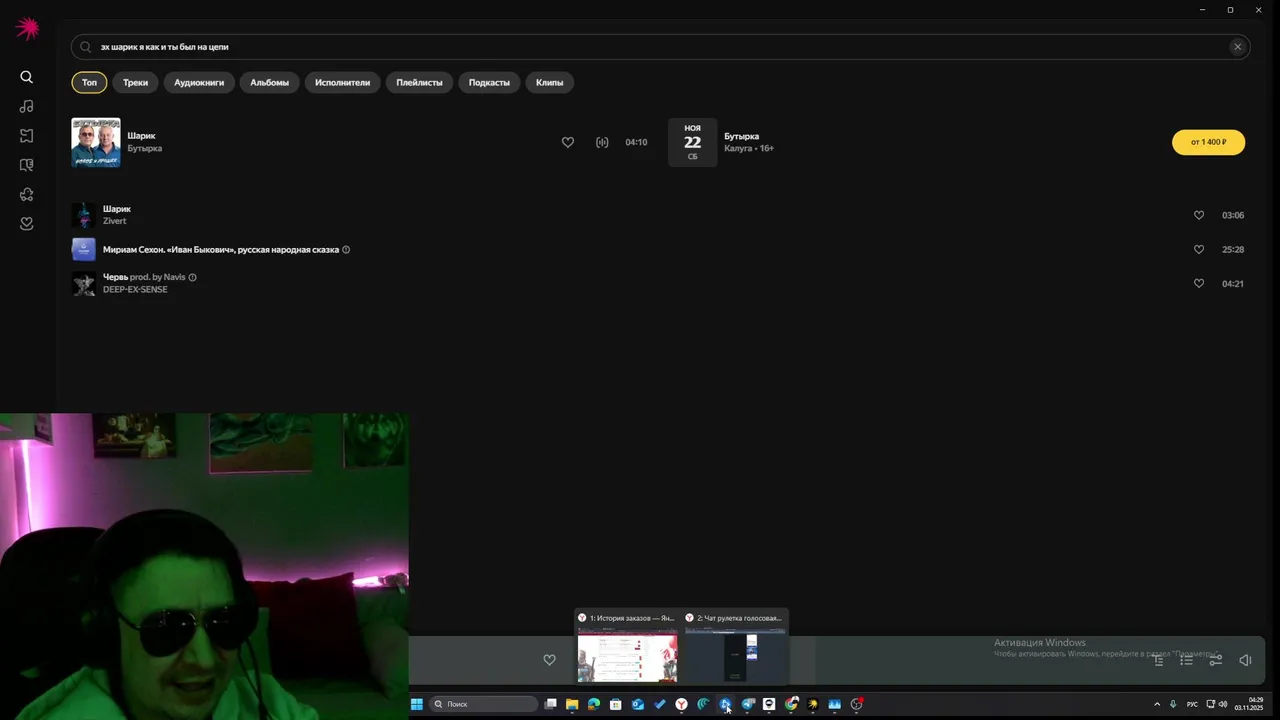The width and height of the screenshot is (1280, 720).
Task: Switch to the Плейлисты tab
Action: pos(419,83)
